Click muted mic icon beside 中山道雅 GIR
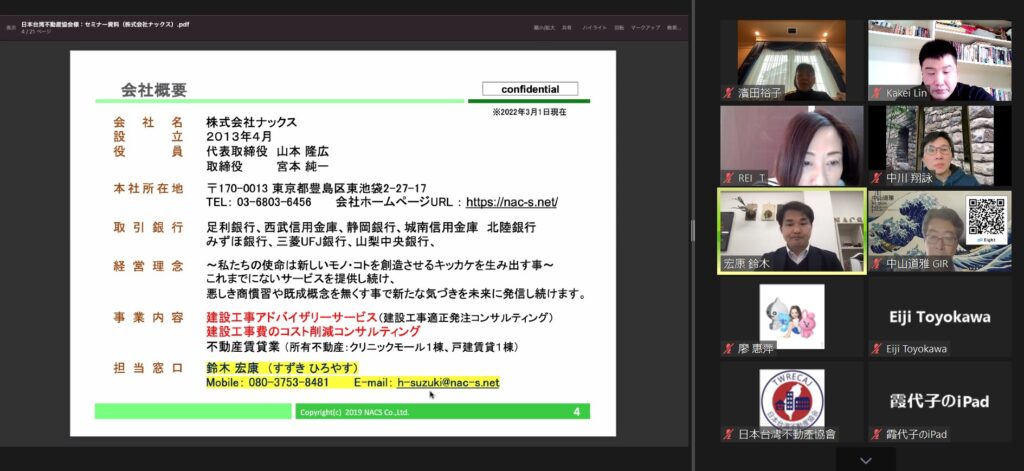This screenshot has height=471, width=1024. click(877, 264)
